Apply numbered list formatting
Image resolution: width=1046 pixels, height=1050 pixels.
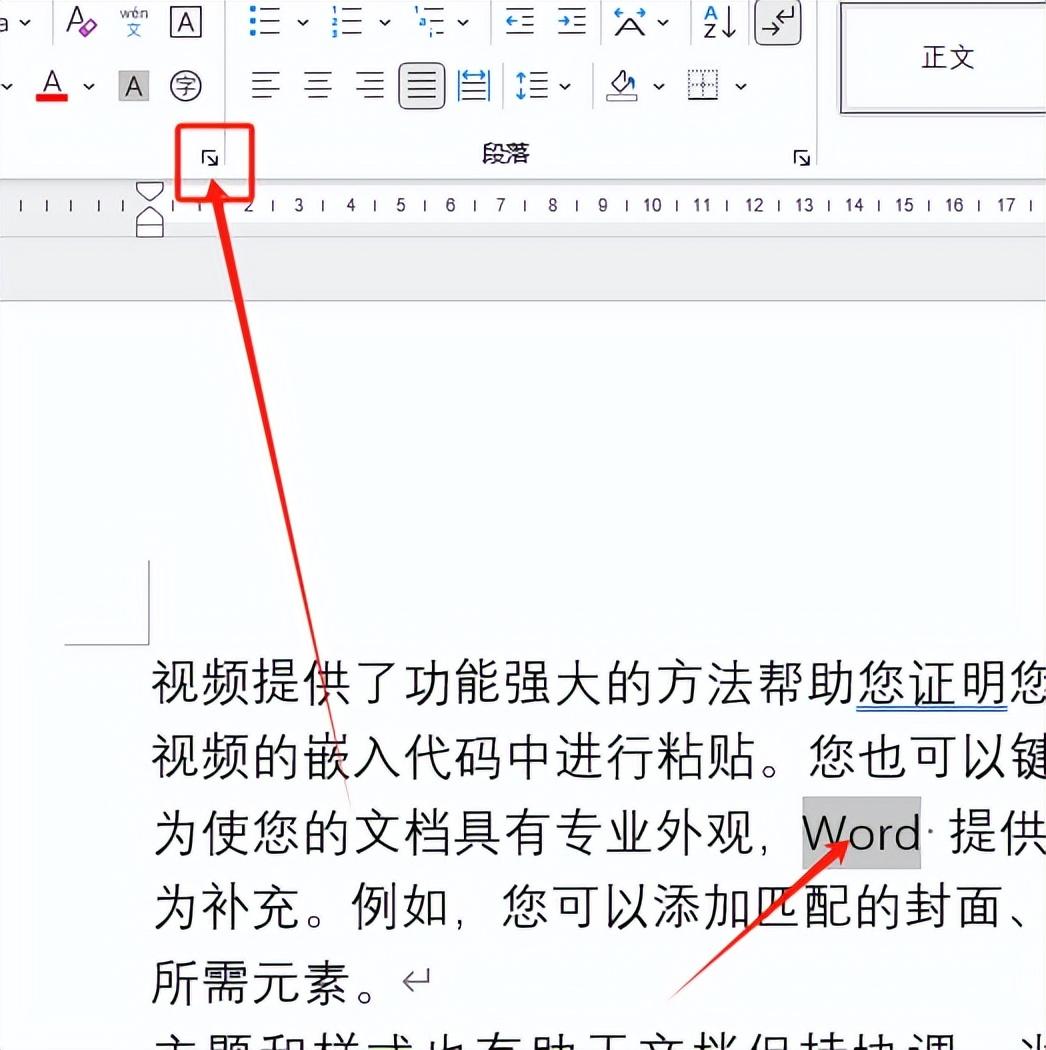[347, 22]
